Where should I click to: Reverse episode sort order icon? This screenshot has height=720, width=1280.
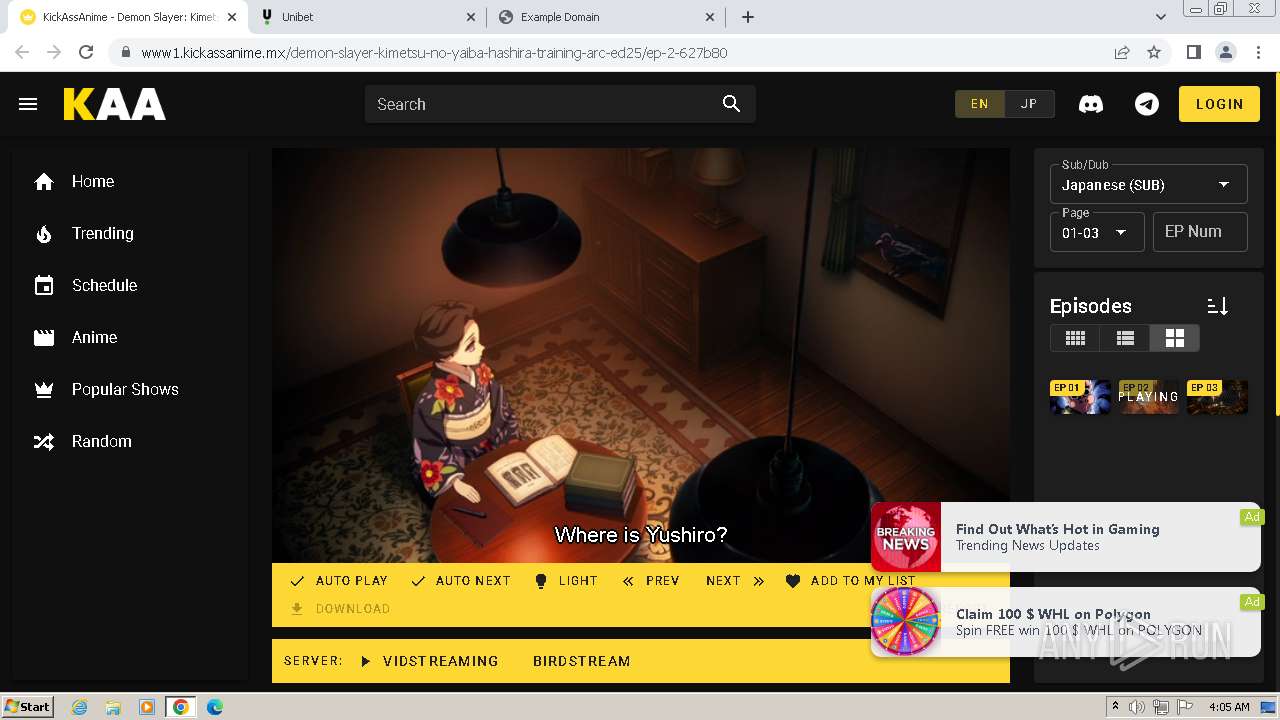[1217, 306]
